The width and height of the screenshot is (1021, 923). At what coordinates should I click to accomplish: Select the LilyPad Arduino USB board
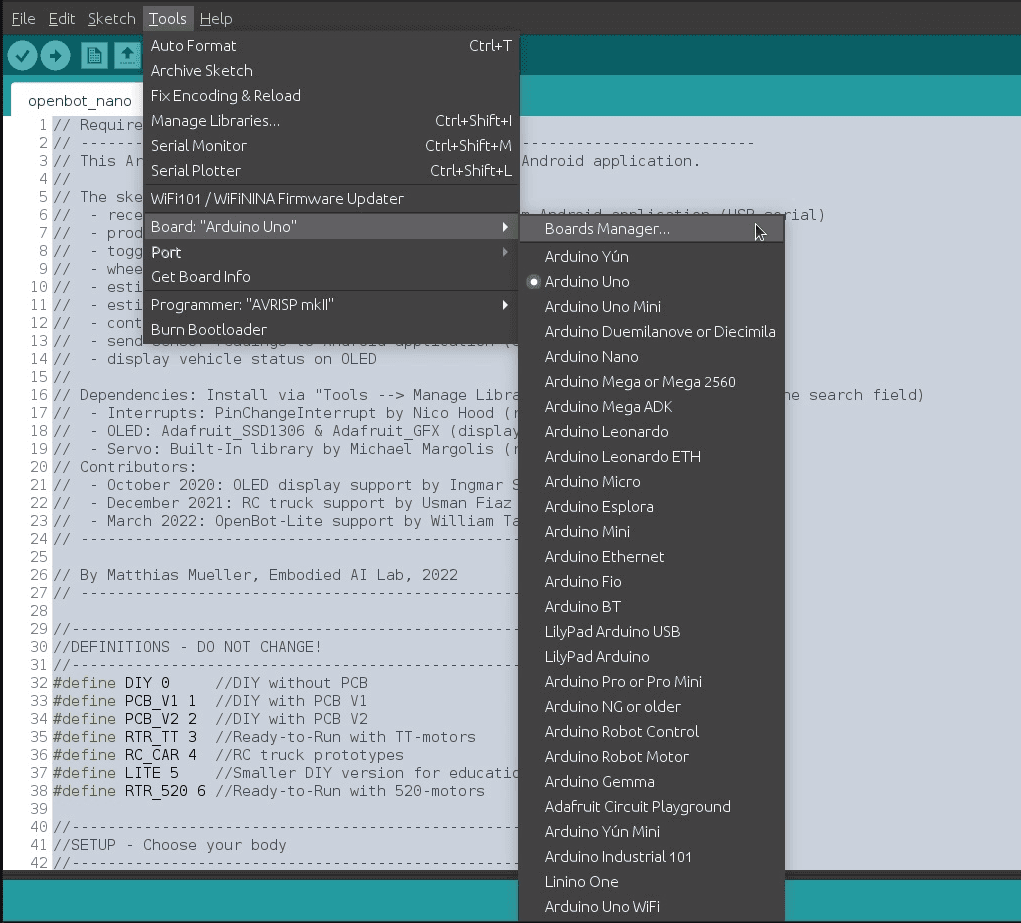pos(652,632)
